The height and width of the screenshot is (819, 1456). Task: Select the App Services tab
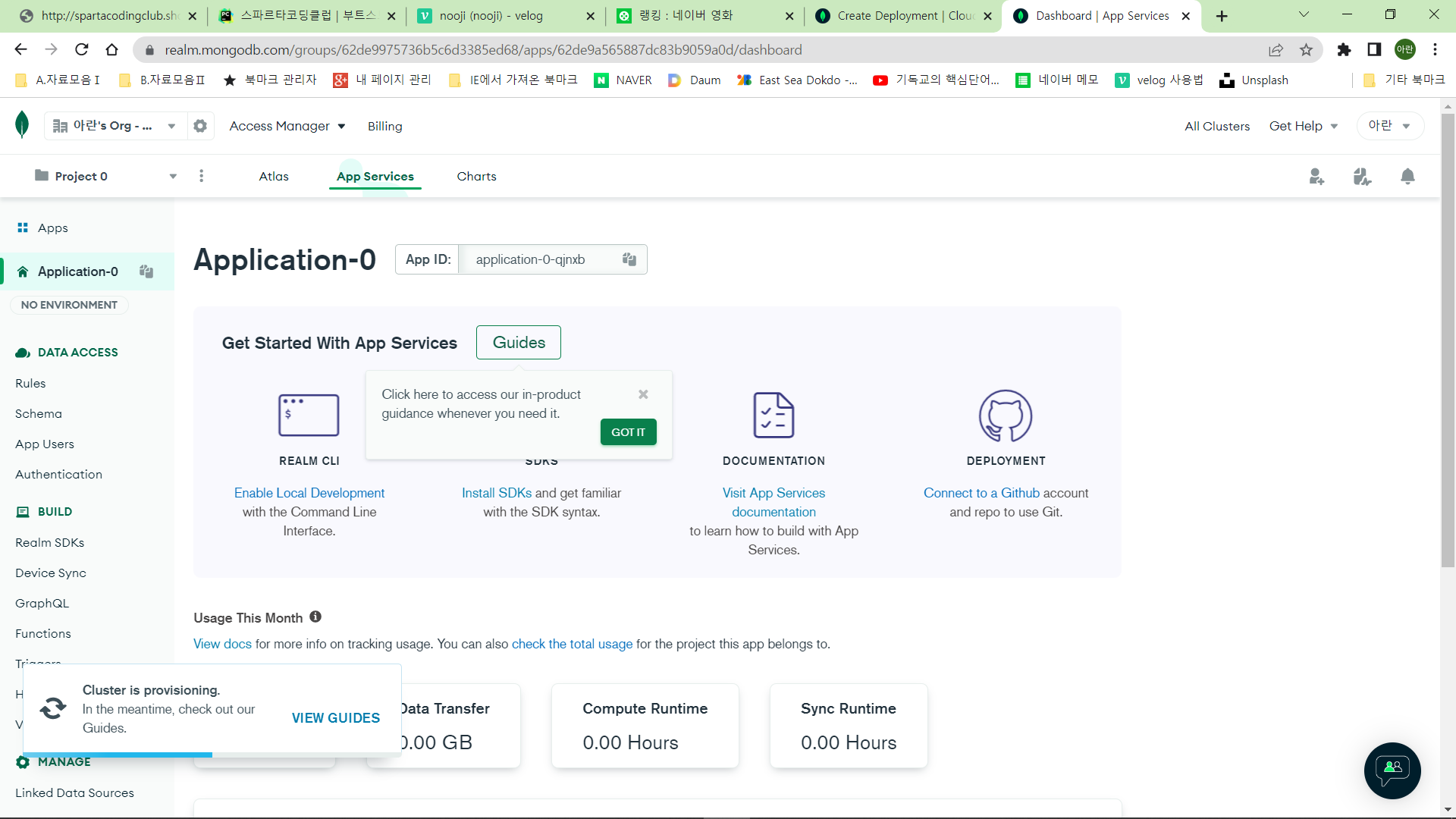pyautogui.click(x=375, y=177)
